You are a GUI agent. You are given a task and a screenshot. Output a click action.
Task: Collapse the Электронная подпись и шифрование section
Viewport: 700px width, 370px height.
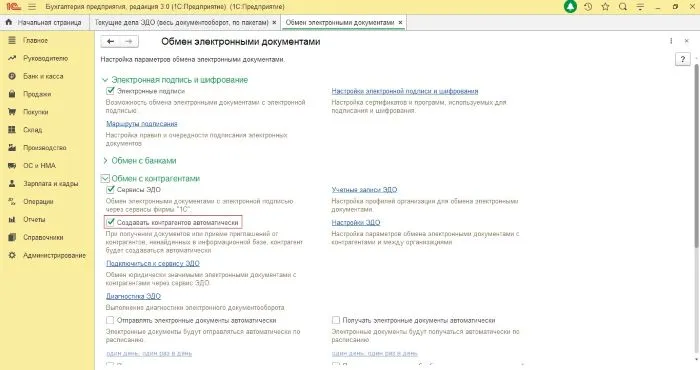click(x=105, y=80)
